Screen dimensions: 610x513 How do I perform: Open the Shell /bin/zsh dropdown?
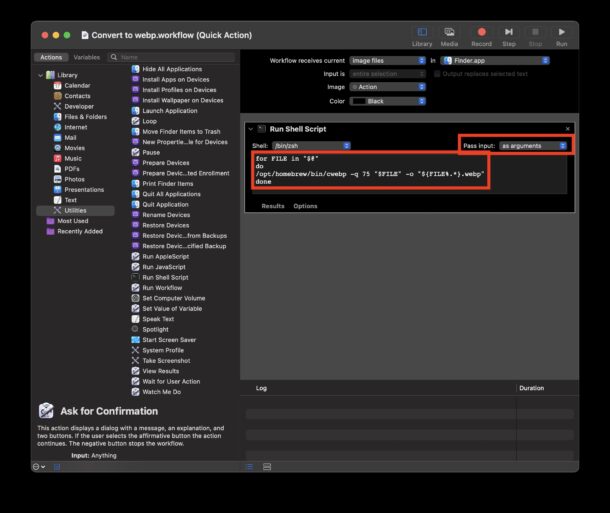pos(311,146)
